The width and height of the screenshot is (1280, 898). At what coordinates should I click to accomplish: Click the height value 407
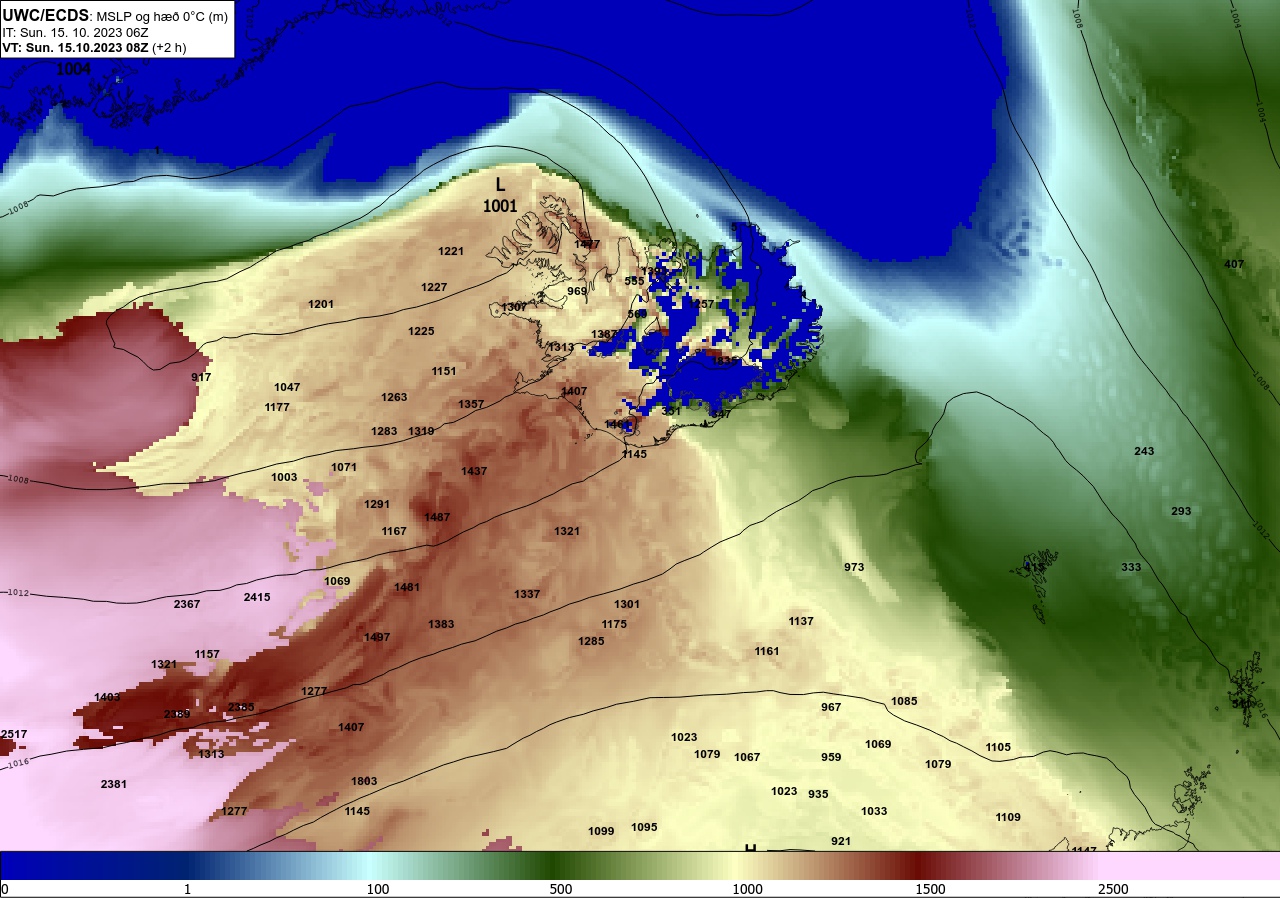pos(1234,264)
